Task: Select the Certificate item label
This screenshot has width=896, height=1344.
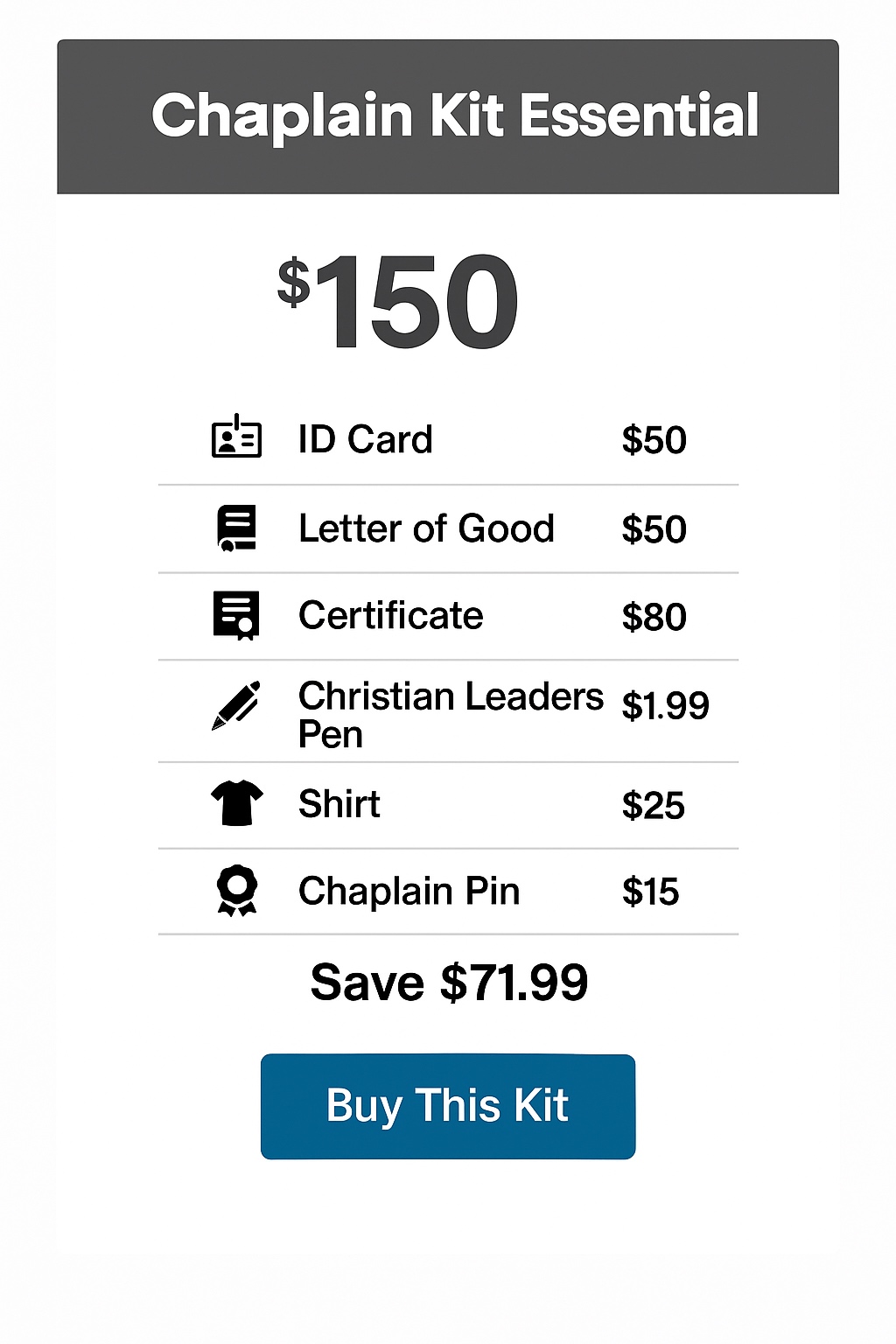Action: [390, 616]
